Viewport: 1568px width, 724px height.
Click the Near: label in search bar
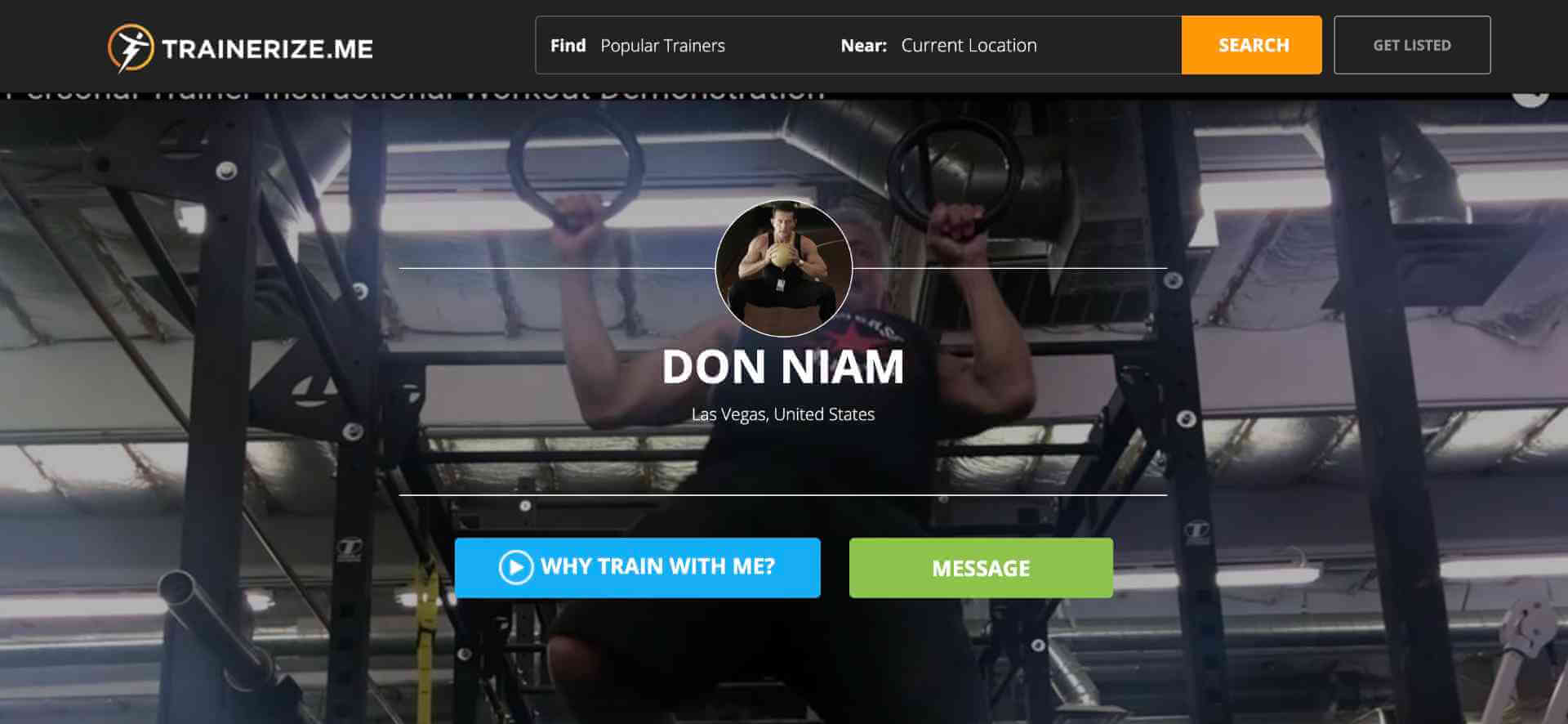863,46
